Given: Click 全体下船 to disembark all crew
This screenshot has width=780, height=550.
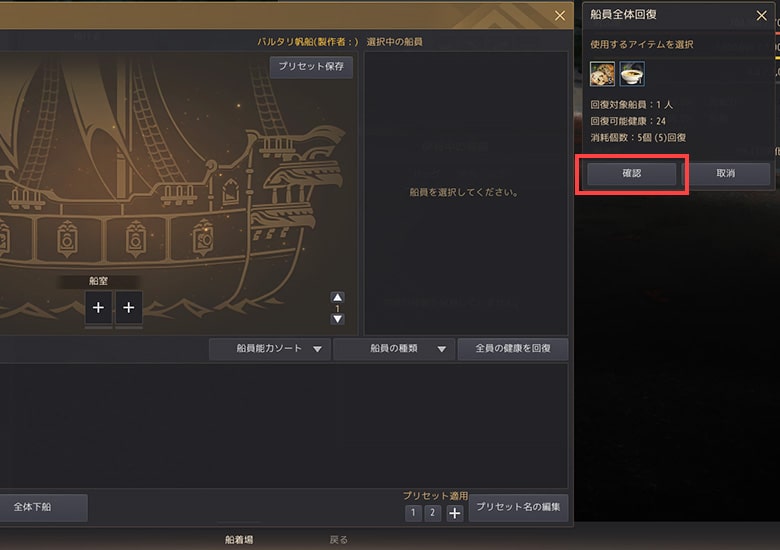Looking at the screenshot, I should pos(33,507).
